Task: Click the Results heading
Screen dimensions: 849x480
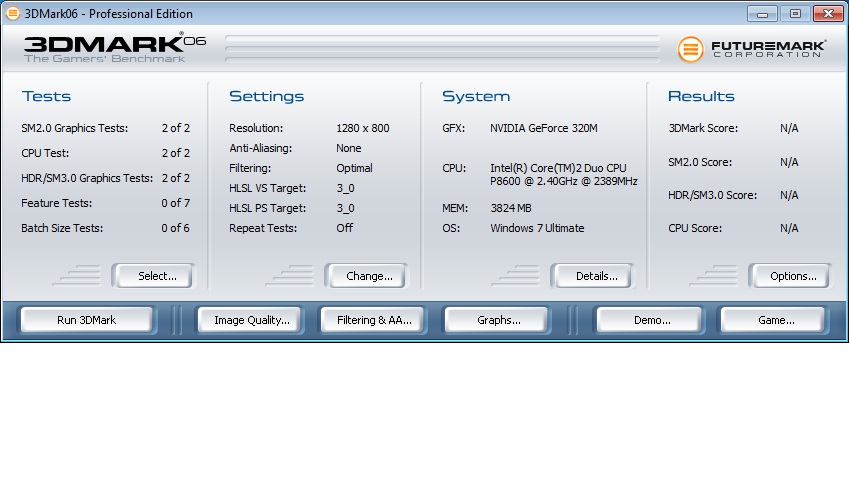Action: coord(701,96)
